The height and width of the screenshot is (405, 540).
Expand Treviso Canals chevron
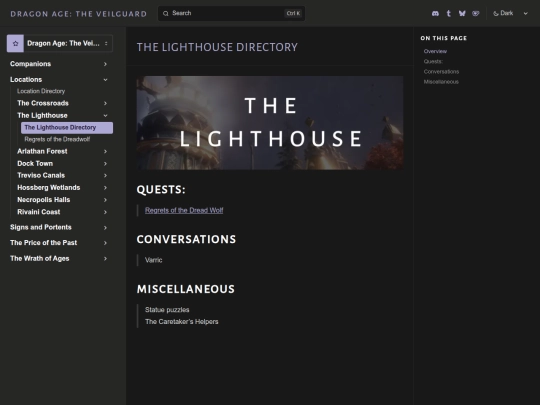click(105, 176)
